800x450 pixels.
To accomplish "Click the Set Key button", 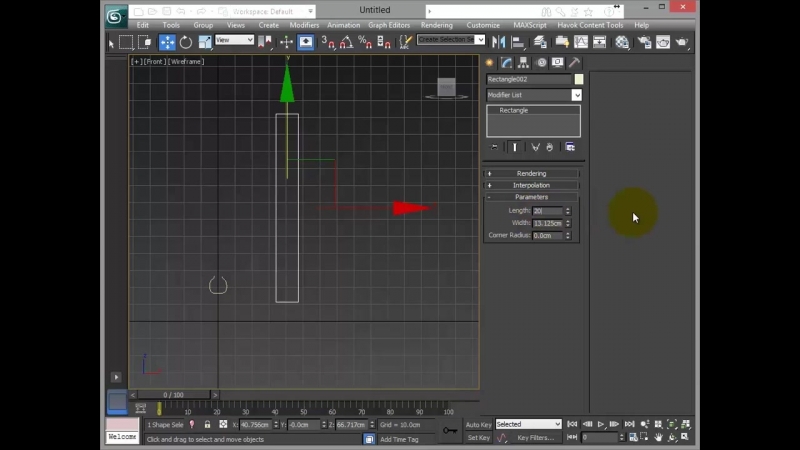I will coord(479,438).
